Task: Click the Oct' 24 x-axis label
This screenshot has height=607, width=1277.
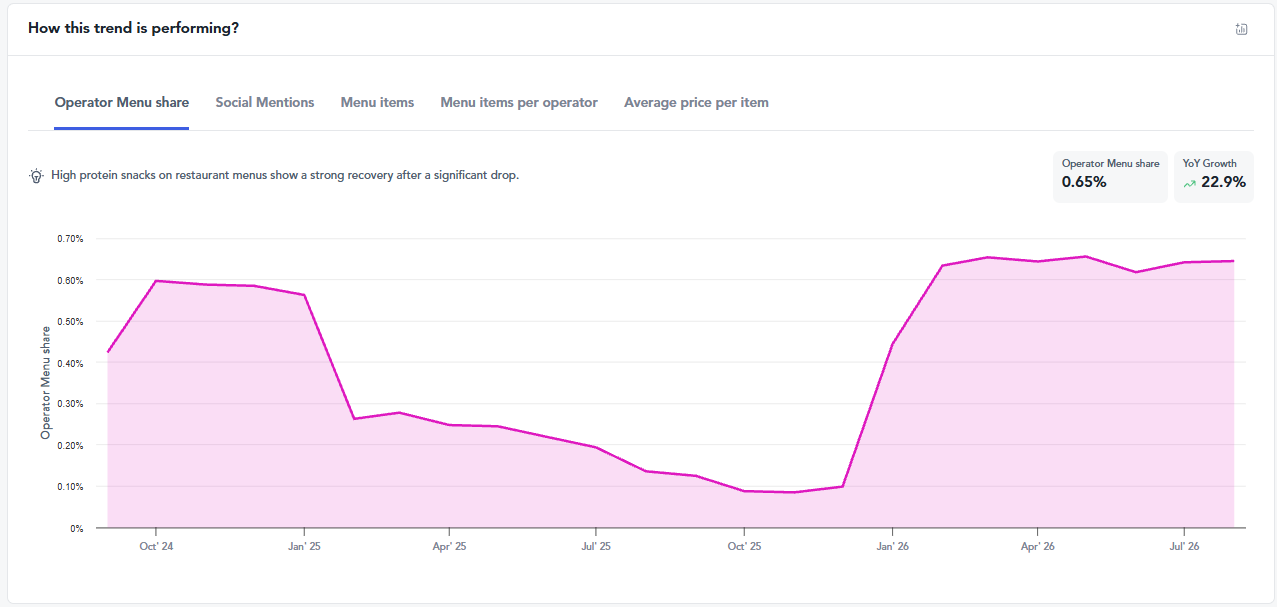Action: click(x=156, y=546)
